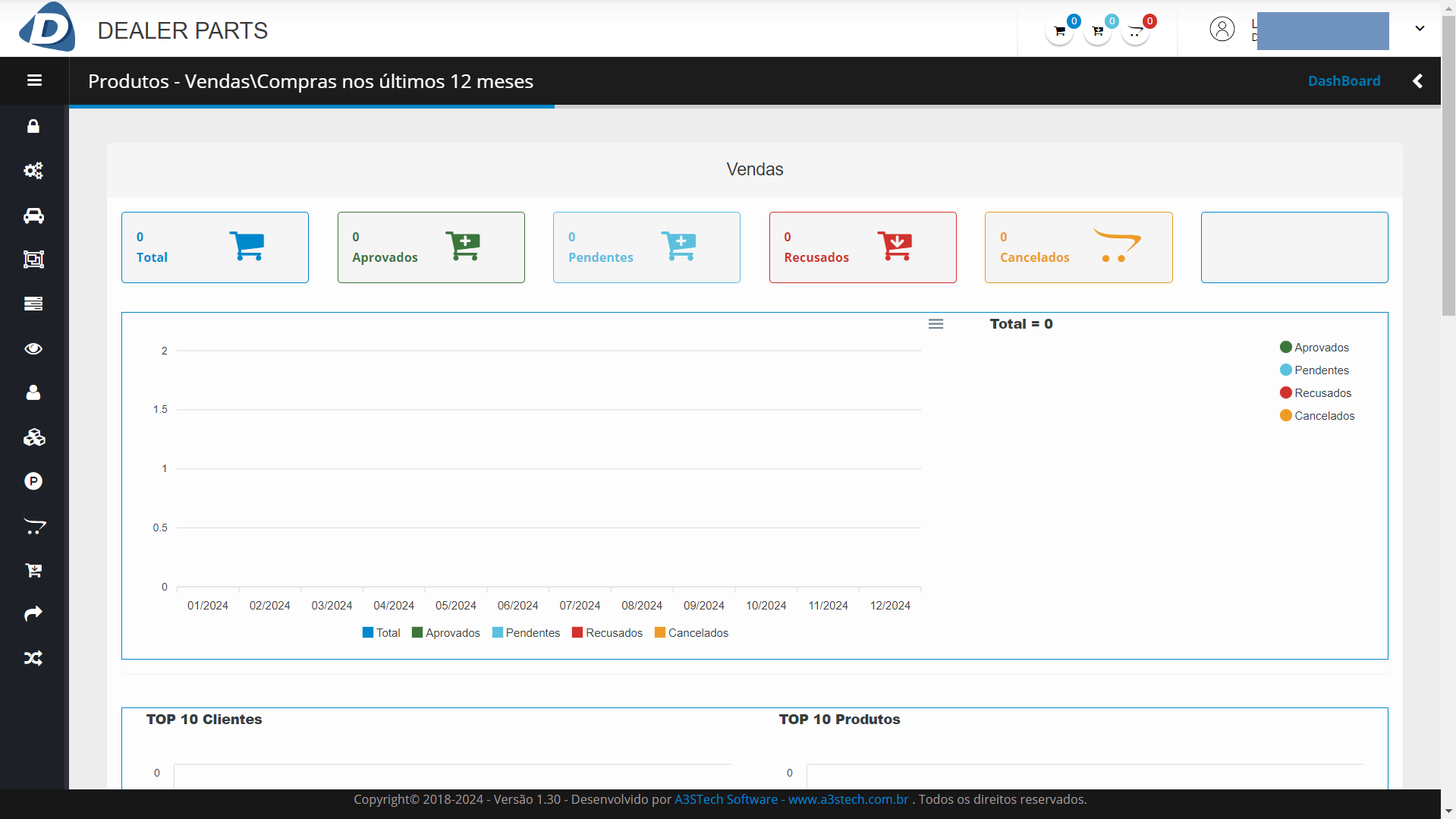Click the lock icon in sidebar

tap(33, 126)
